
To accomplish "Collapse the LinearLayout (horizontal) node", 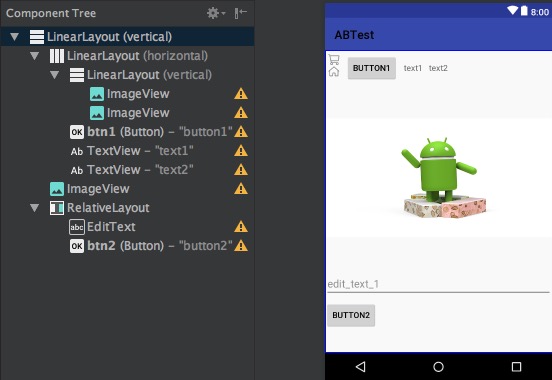I will pyautogui.click(x=34, y=56).
